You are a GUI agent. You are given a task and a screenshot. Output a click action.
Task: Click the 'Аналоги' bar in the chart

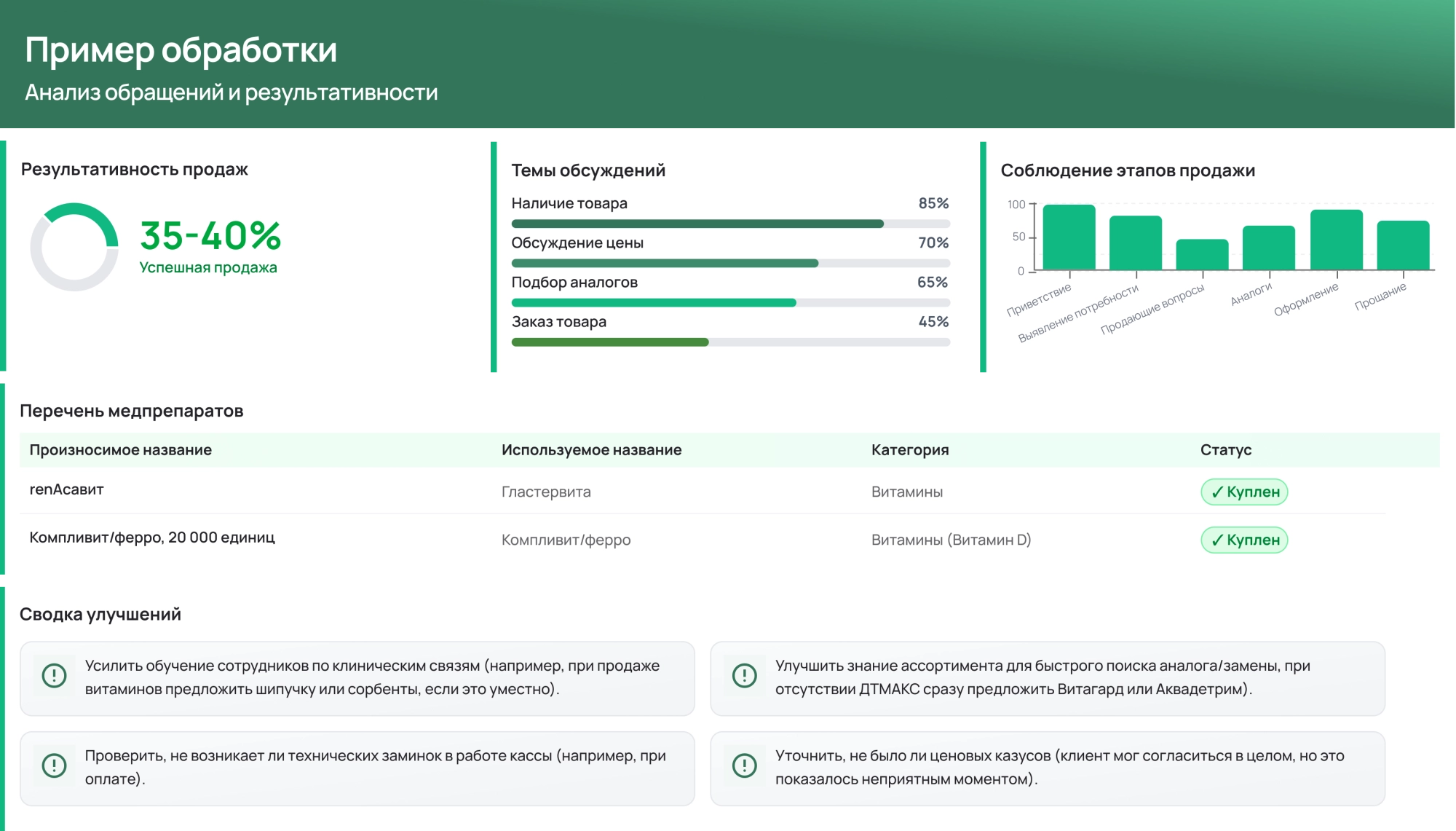[1269, 248]
